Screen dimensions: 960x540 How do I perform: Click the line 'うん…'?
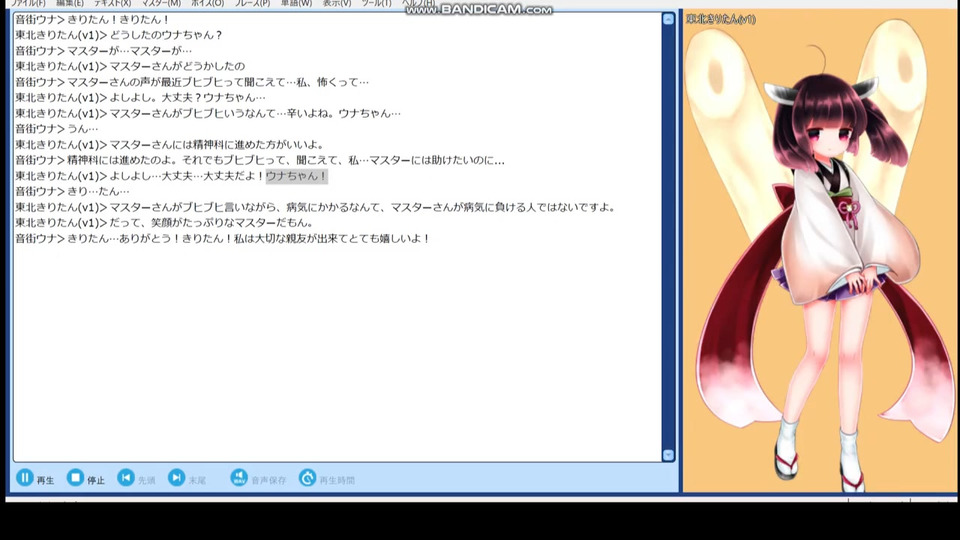56,129
